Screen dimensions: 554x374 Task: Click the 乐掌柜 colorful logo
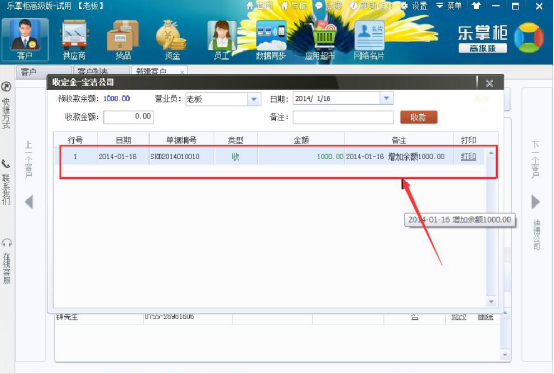click(x=529, y=37)
